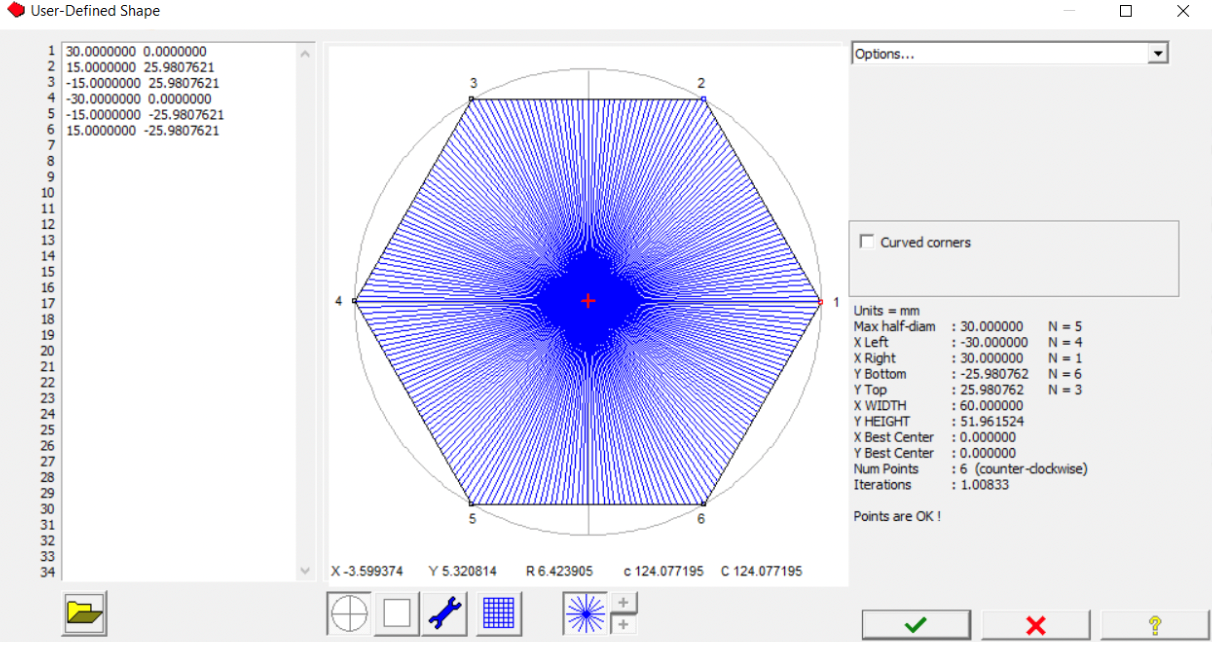1214x646 pixels.
Task: Select the square shape tool
Action: 397,613
